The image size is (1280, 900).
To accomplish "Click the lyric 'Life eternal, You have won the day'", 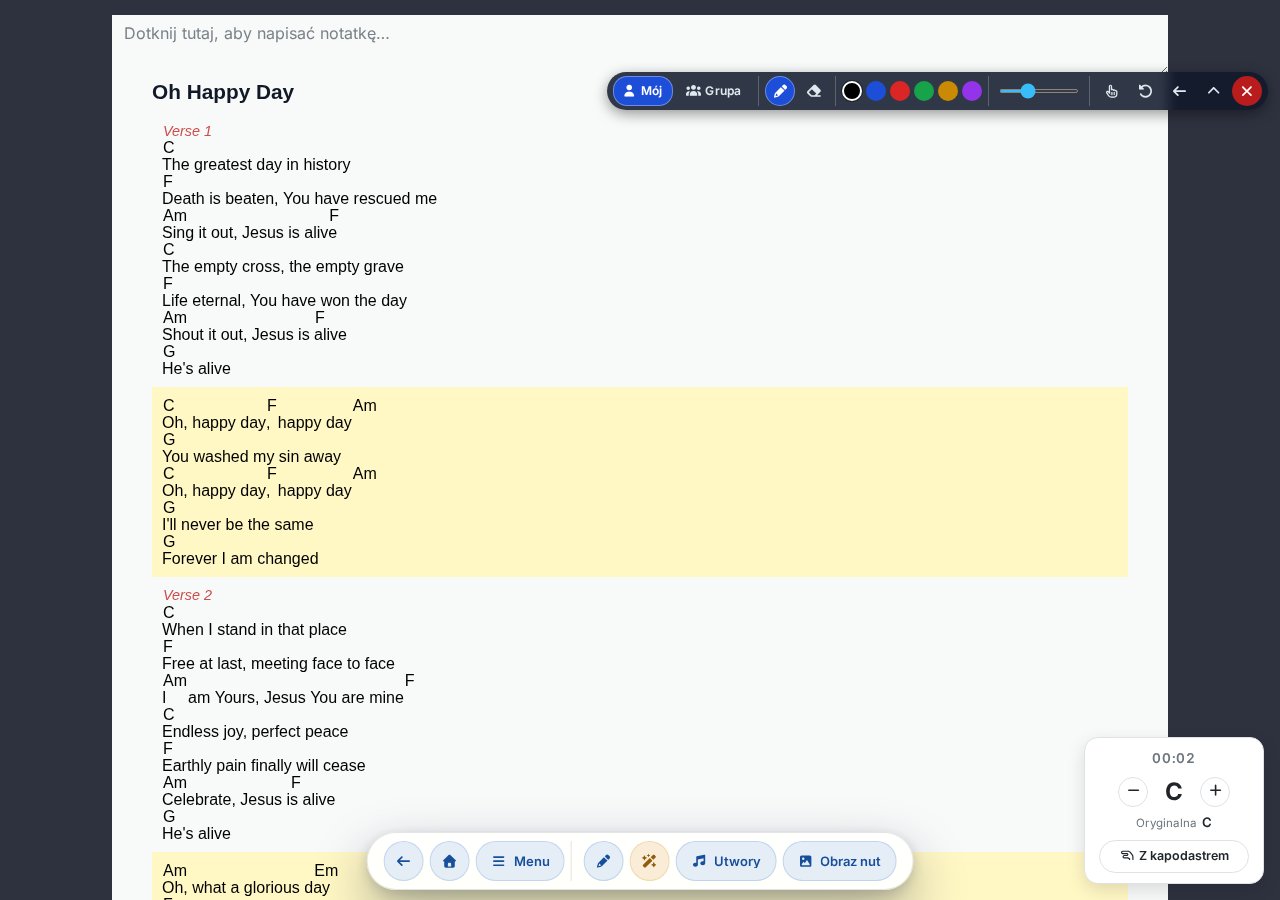I will coord(284,301).
